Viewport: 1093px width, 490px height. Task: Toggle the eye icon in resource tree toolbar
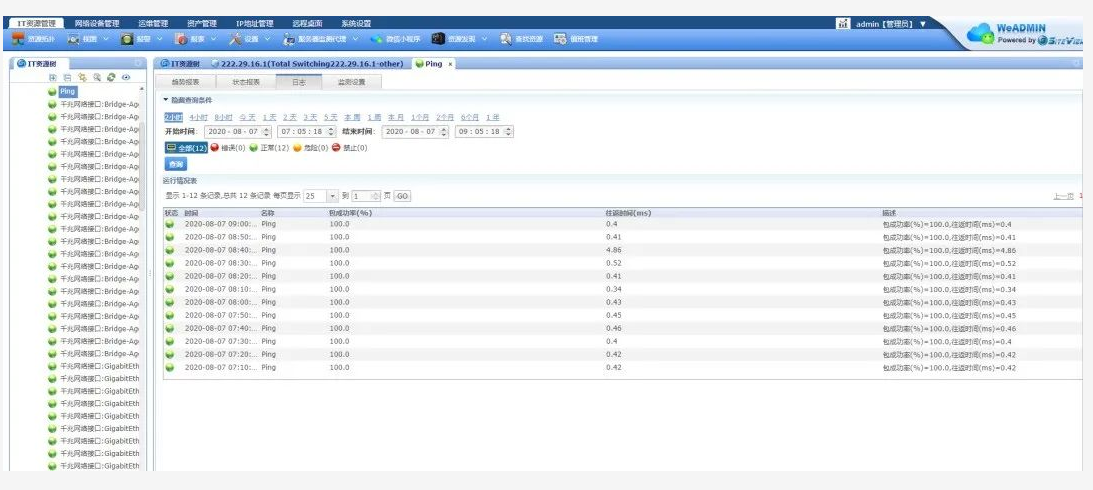tap(126, 77)
